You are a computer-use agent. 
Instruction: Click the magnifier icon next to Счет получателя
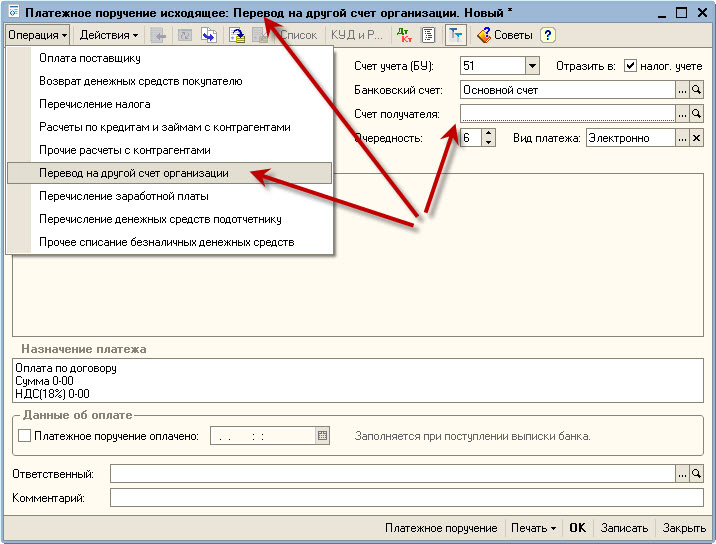697,114
